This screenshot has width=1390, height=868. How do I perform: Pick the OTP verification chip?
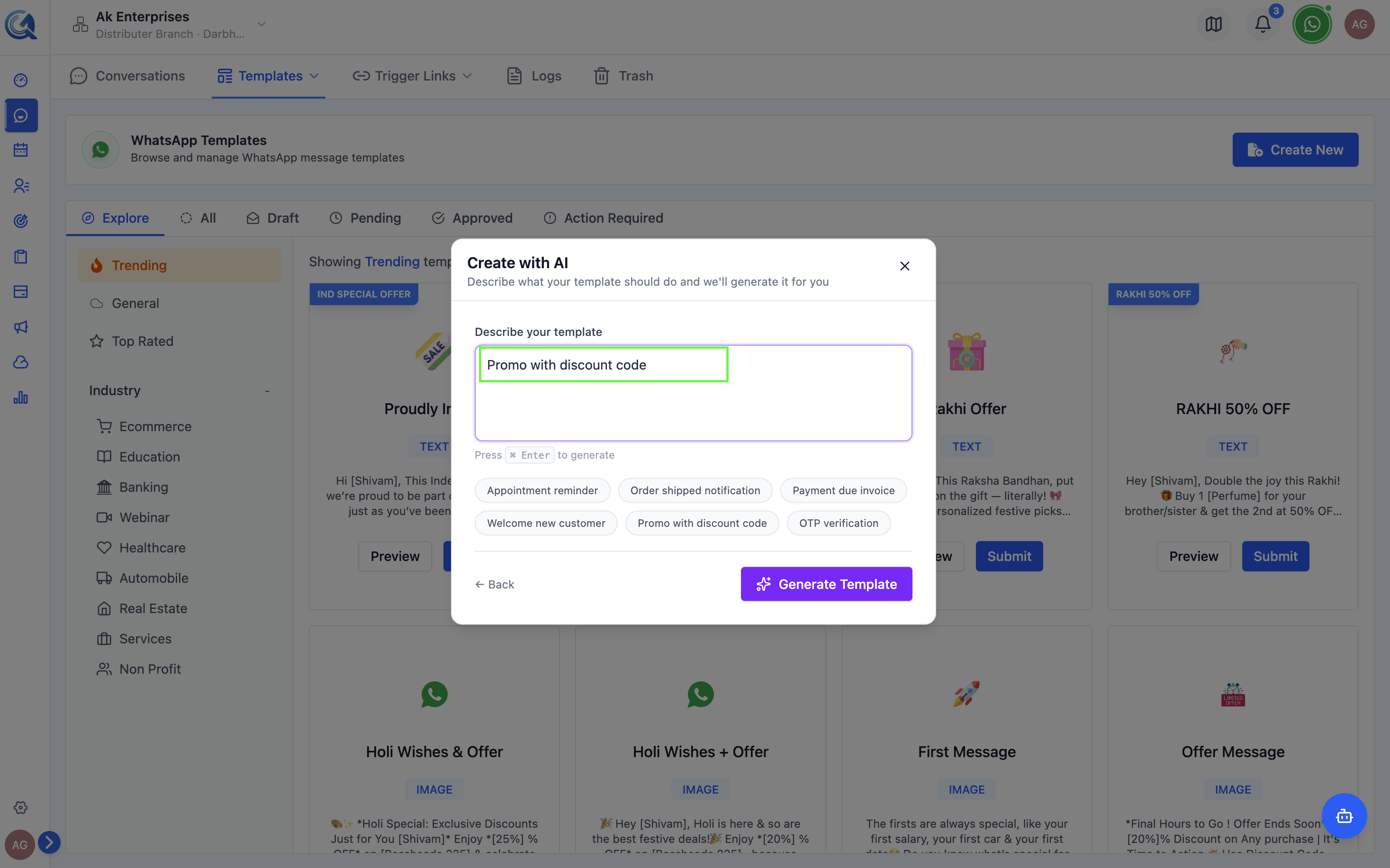tap(839, 523)
